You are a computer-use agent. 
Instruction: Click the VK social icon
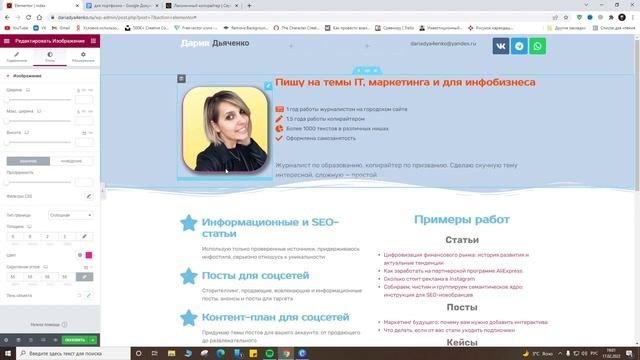coord(501,46)
